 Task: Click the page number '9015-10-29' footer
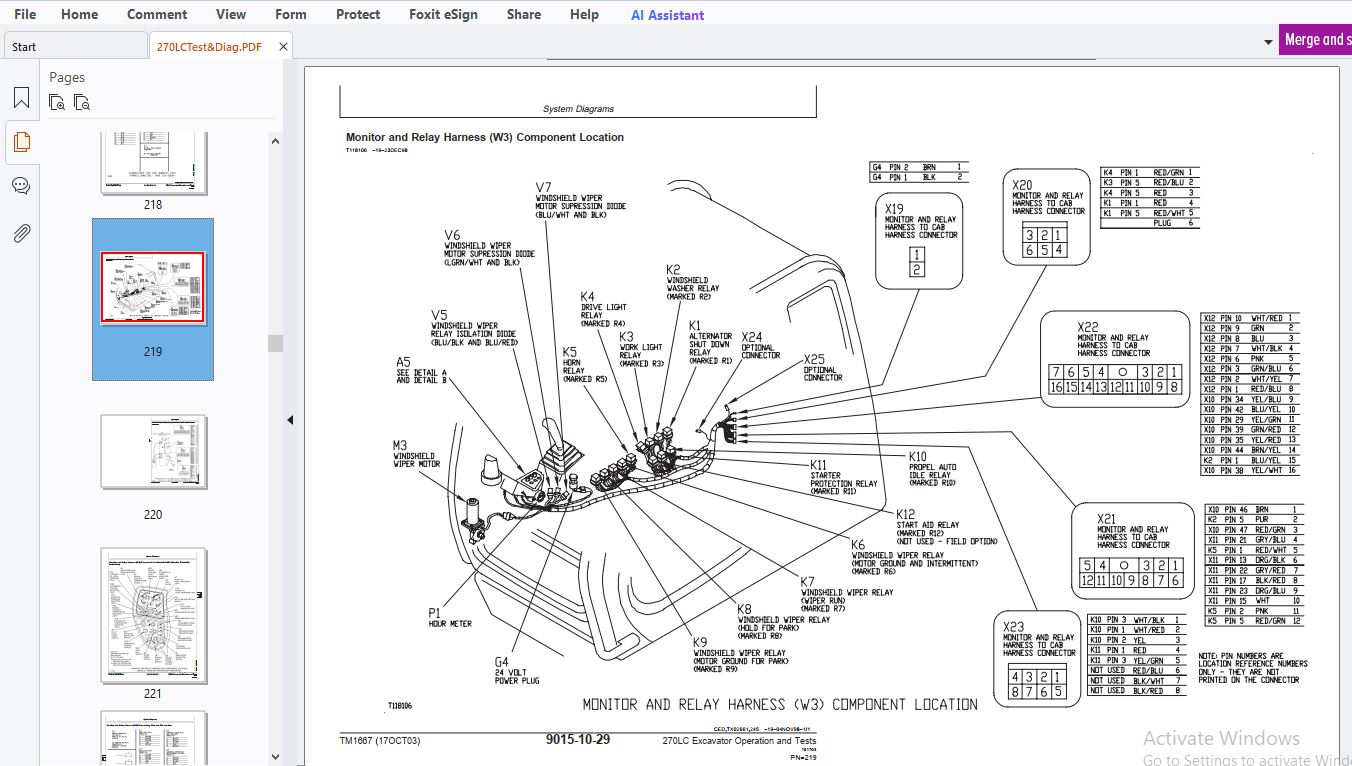578,740
